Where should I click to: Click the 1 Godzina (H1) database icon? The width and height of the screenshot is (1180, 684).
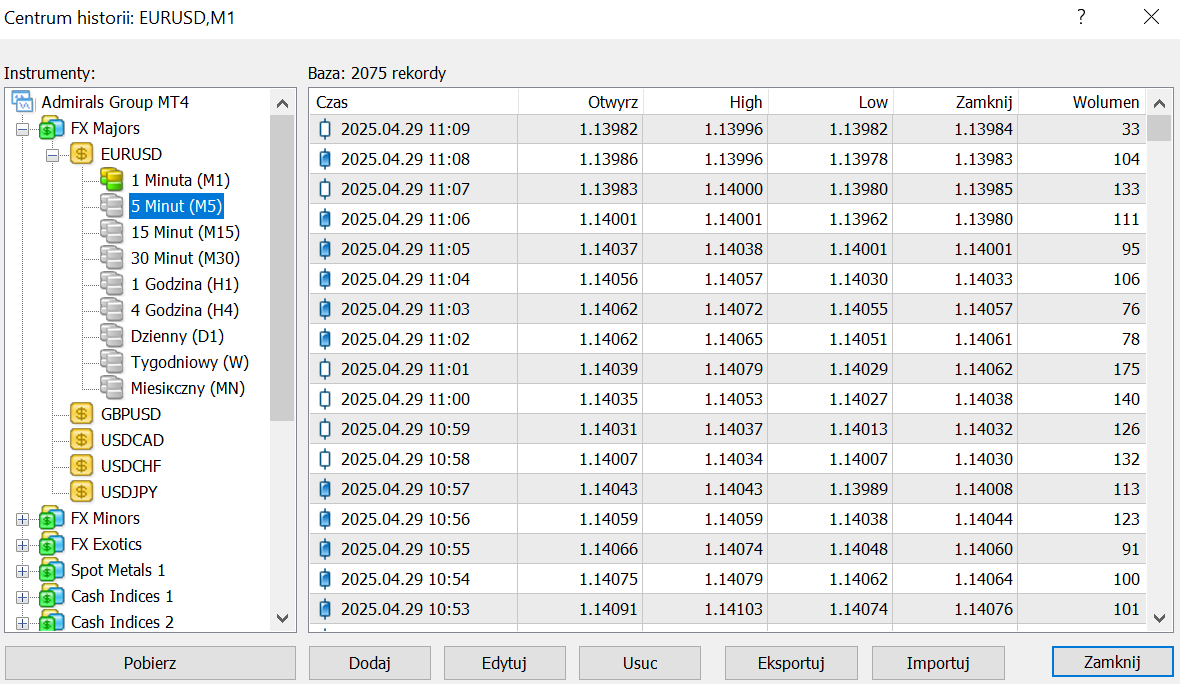tap(111, 284)
